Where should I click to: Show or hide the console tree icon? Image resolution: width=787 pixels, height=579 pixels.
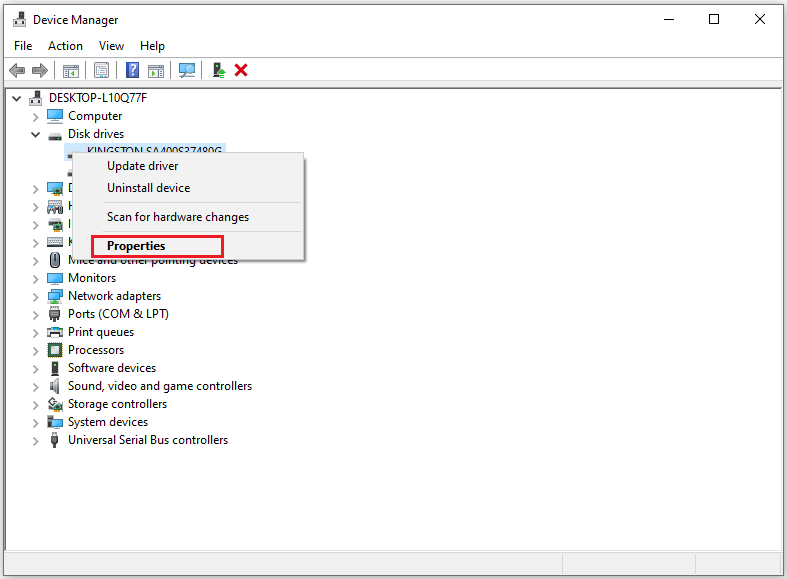pos(71,71)
